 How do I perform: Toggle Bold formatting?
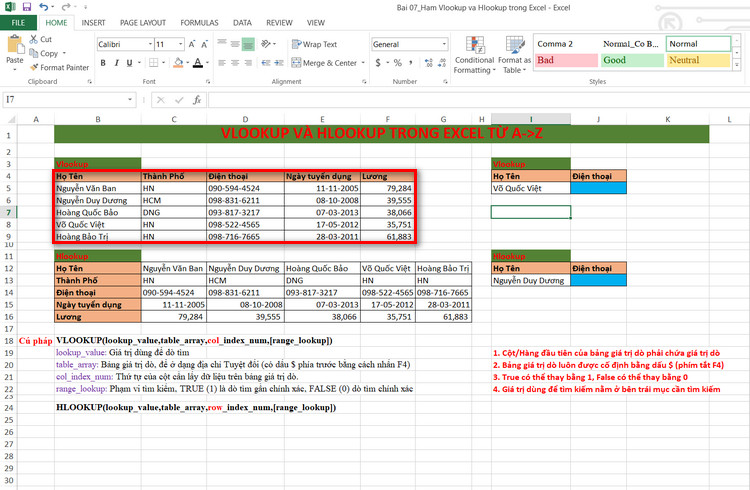pyautogui.click(x=103, y=63)
